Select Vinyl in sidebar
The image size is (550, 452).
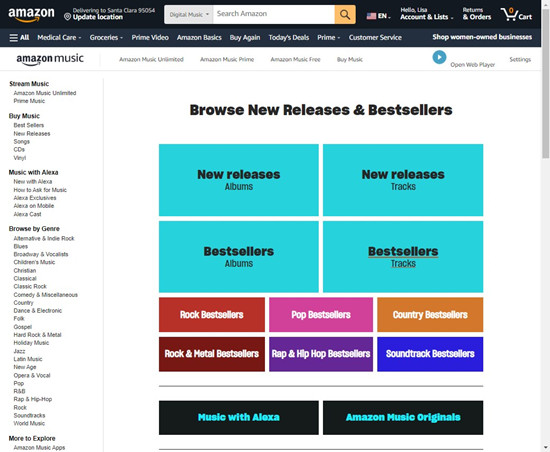20,158
